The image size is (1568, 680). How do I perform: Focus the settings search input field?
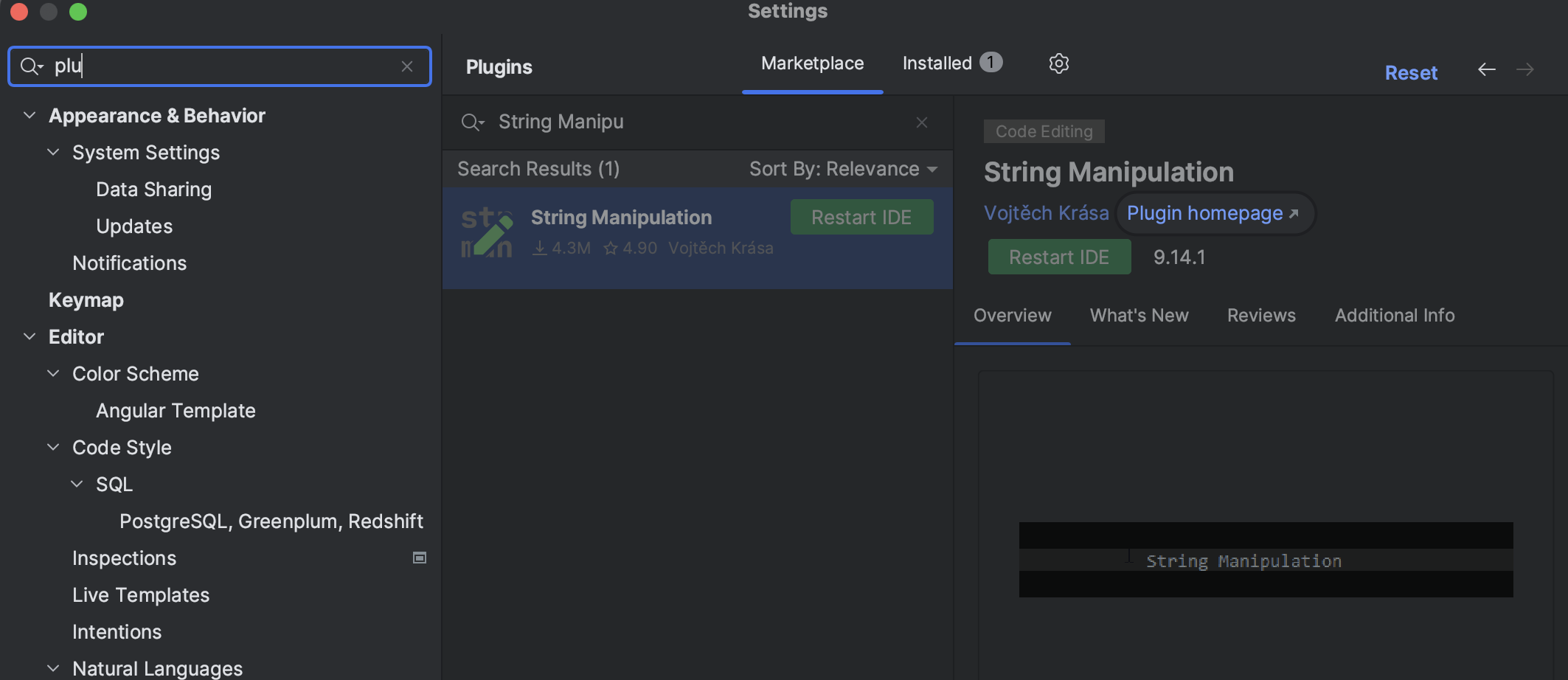pyautogui.click(x=221, y=66)
